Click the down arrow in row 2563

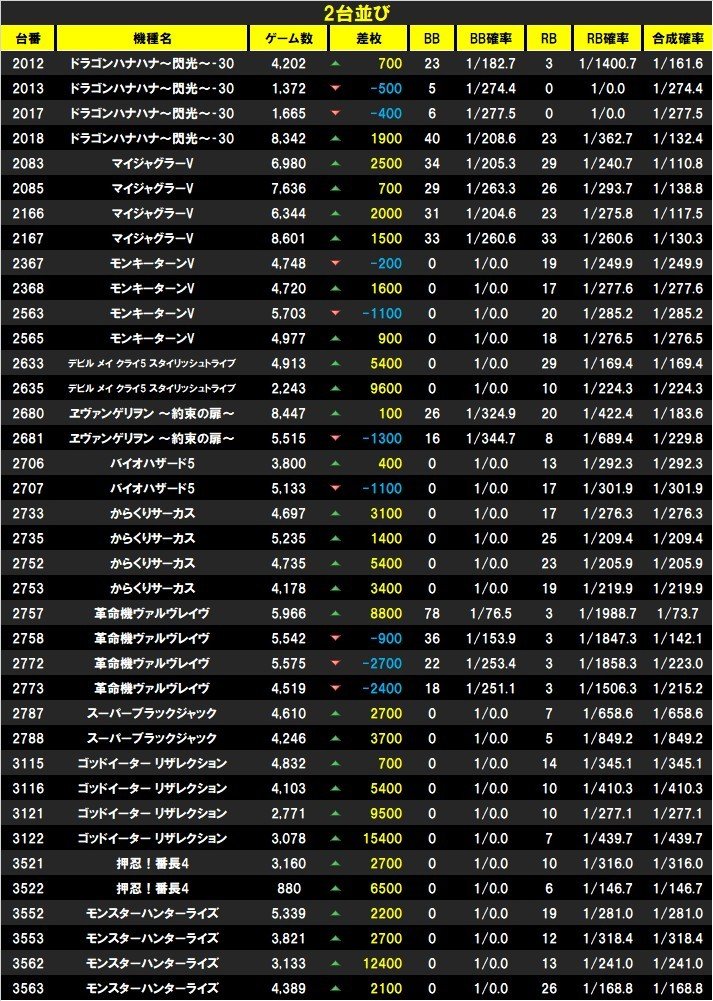click(x=336, y=313)
